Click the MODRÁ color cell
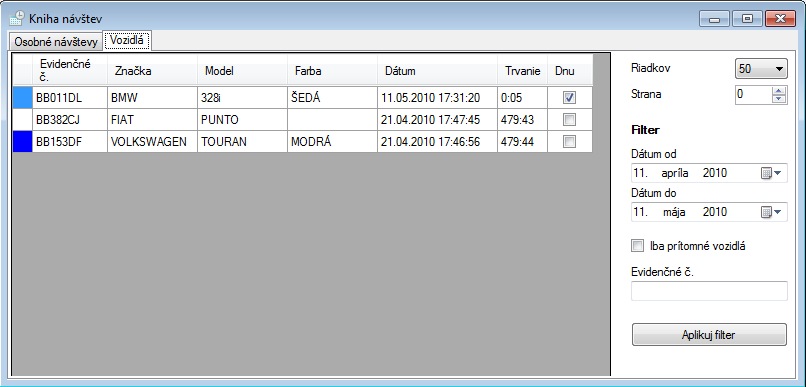Image resolution: width=806 pixels, height=387 pixels. coord(332,141)
